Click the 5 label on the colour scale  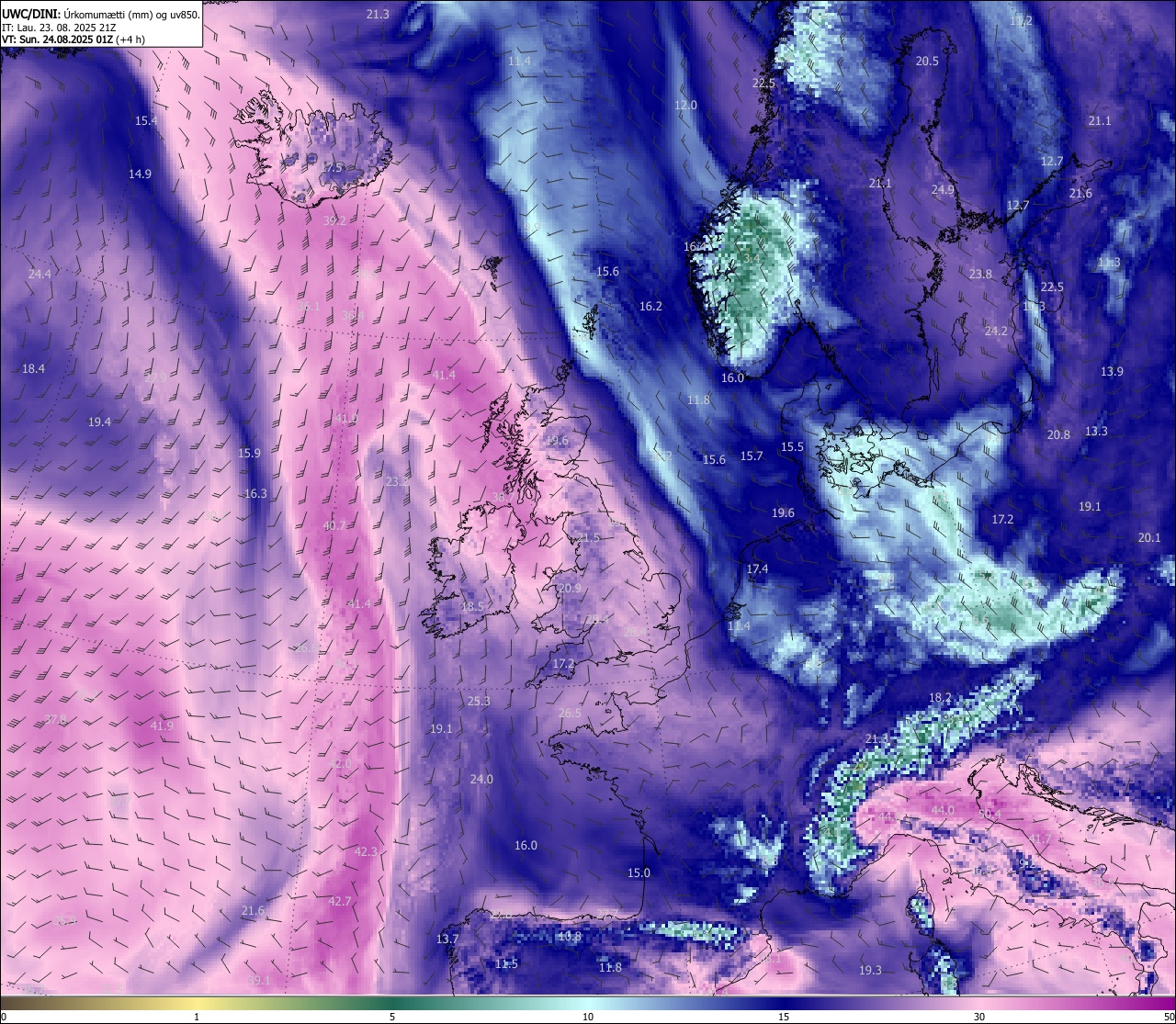point(392,1017)
